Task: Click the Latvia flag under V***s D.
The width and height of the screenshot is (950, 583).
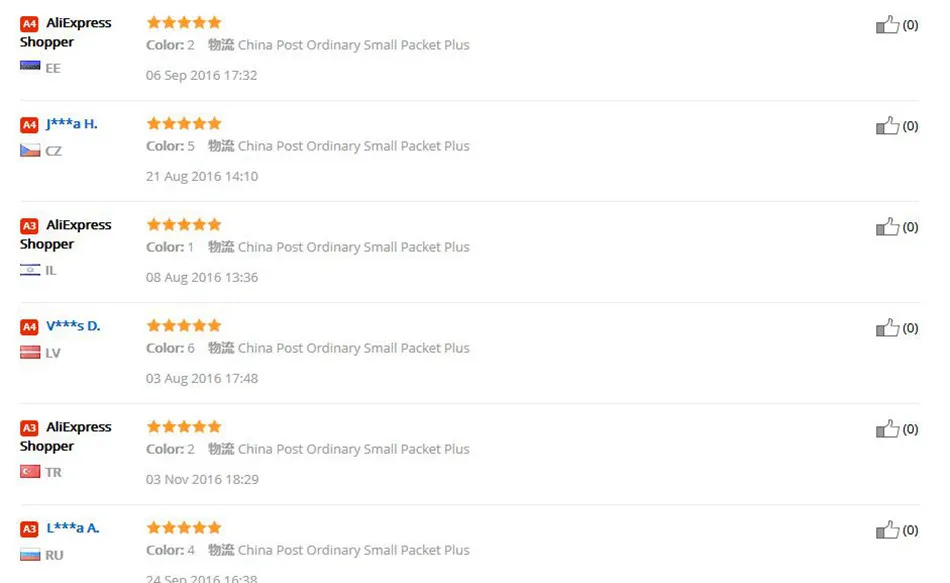Action: 30,352
